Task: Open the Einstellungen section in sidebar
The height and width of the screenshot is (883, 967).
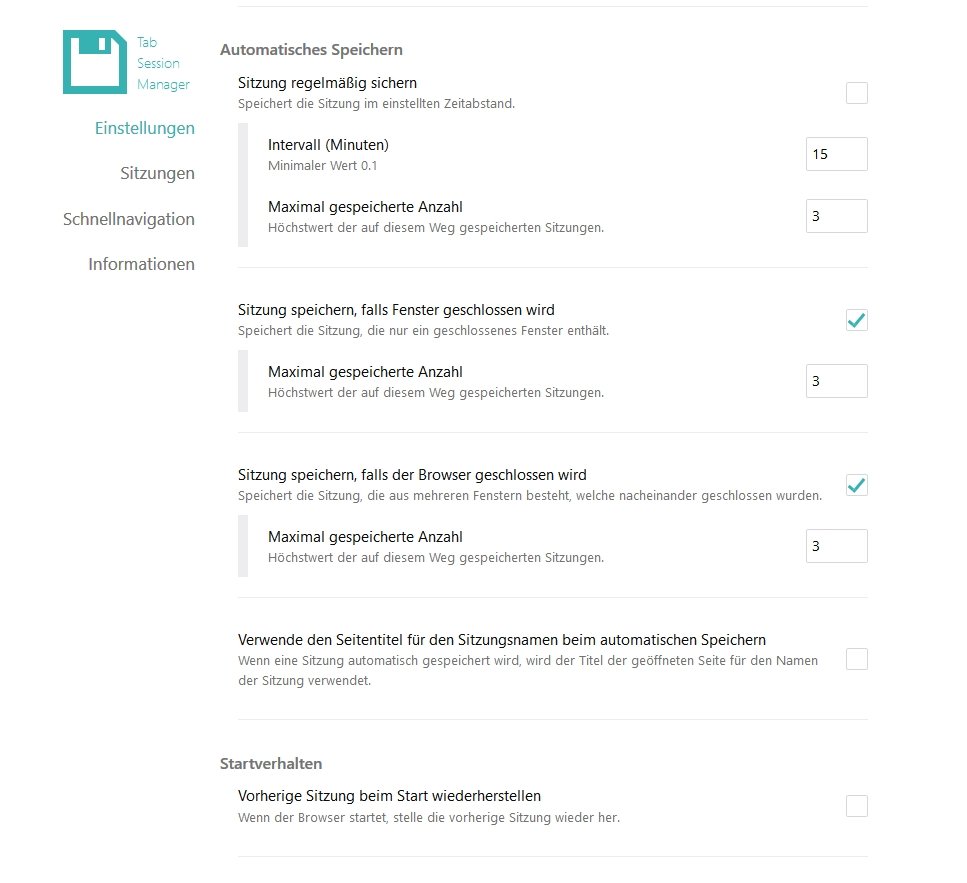Action: pos(144,128)
